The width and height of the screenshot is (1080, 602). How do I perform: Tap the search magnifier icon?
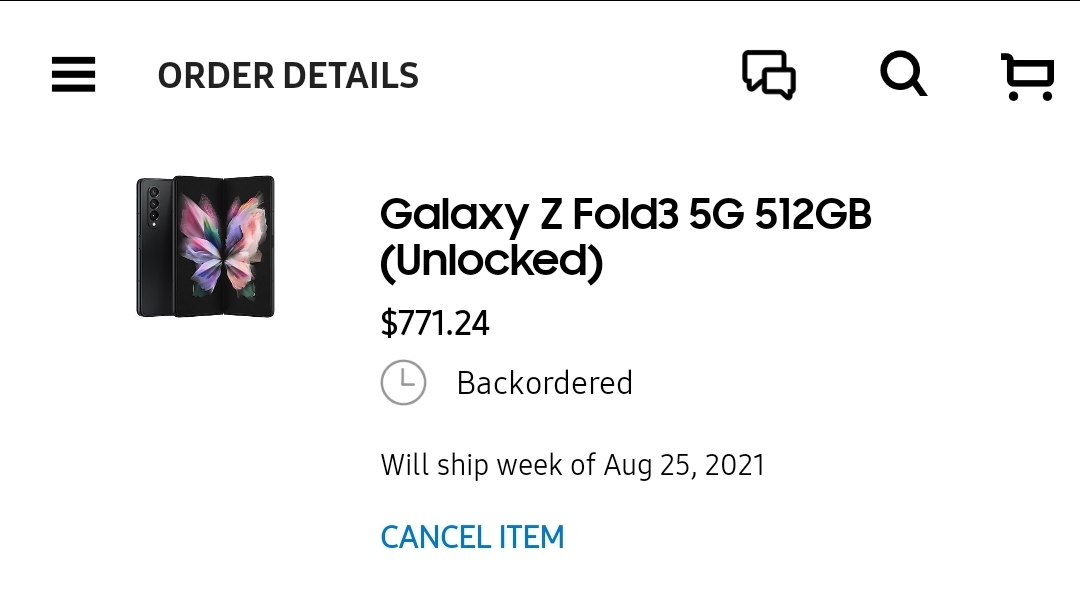click(903, 74)
